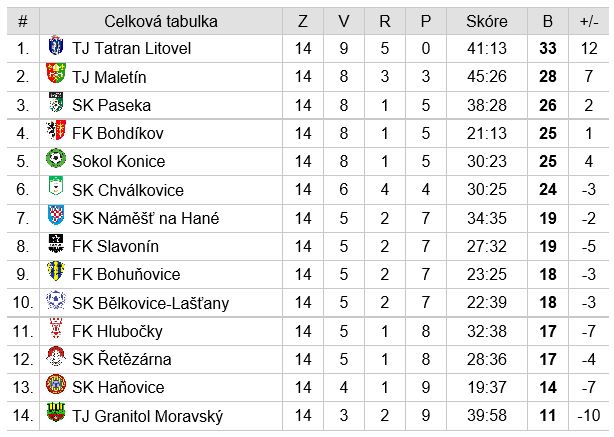Select the SK Náměšť na Hané crest

tap(56, 215)
